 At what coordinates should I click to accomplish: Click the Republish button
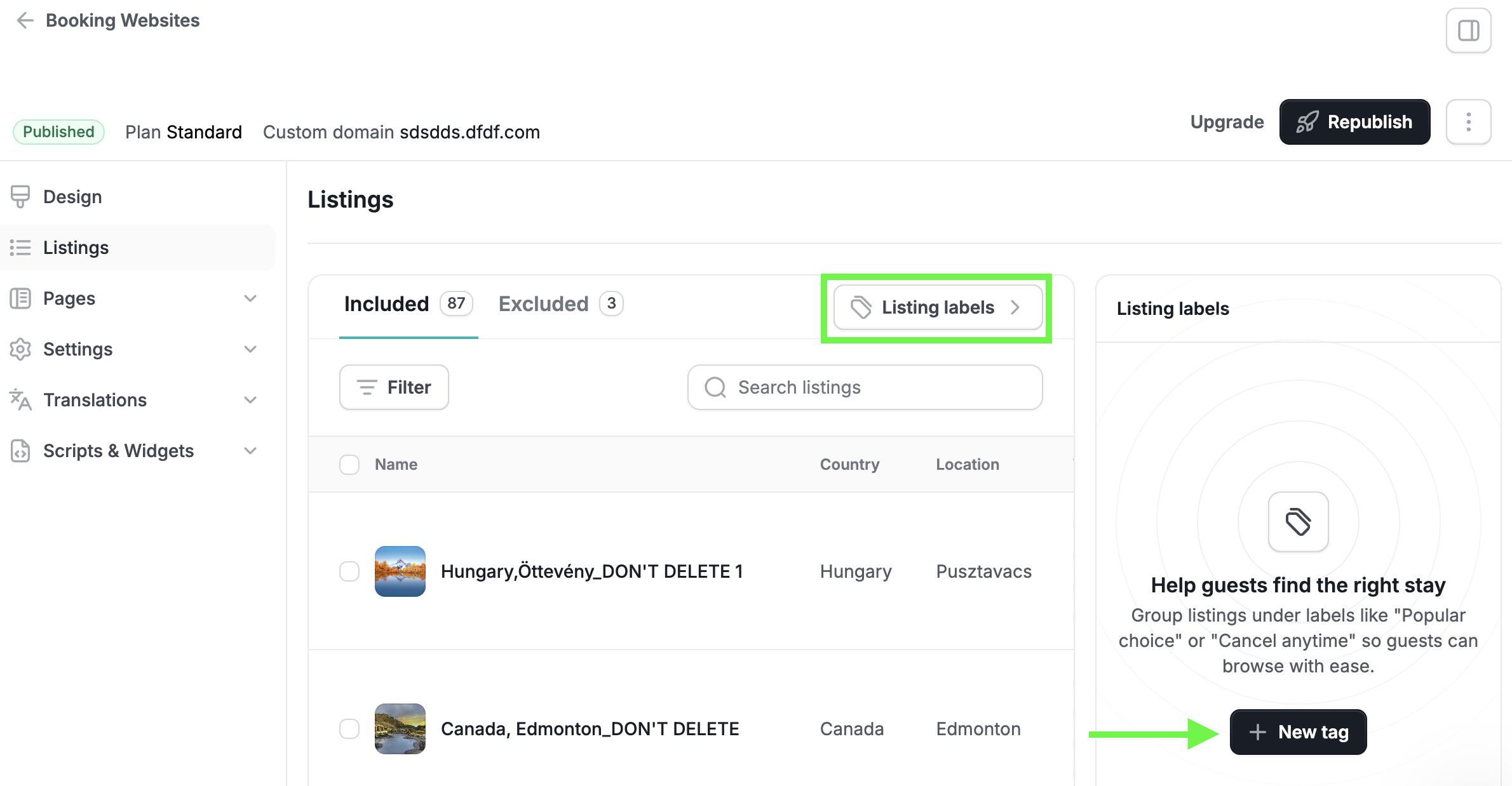coord(1354,122)
